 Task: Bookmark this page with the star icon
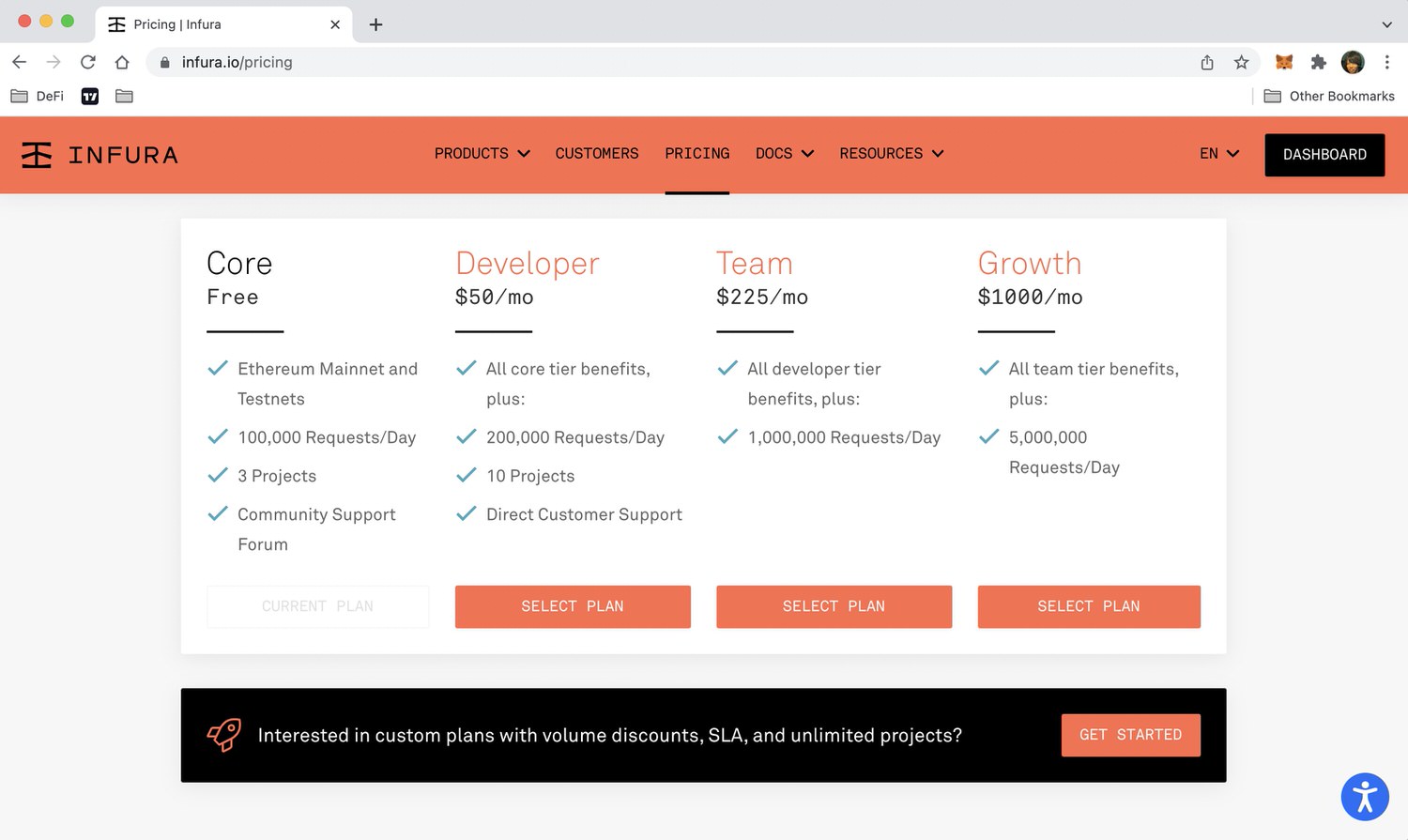[1241, 62]
